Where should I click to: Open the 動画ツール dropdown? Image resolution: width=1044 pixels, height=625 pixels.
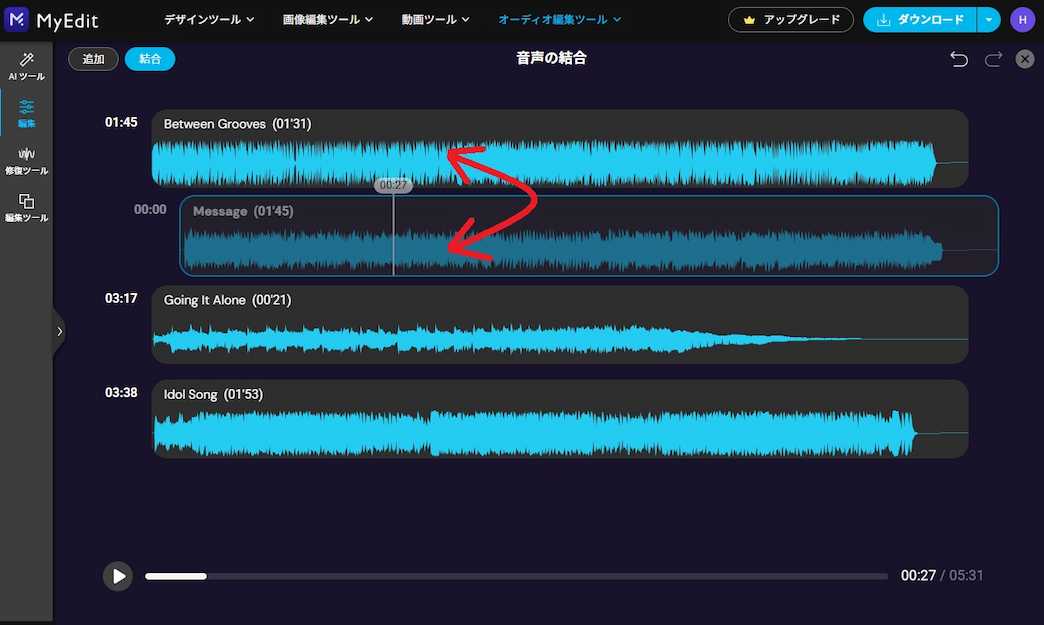click(435, 19)
